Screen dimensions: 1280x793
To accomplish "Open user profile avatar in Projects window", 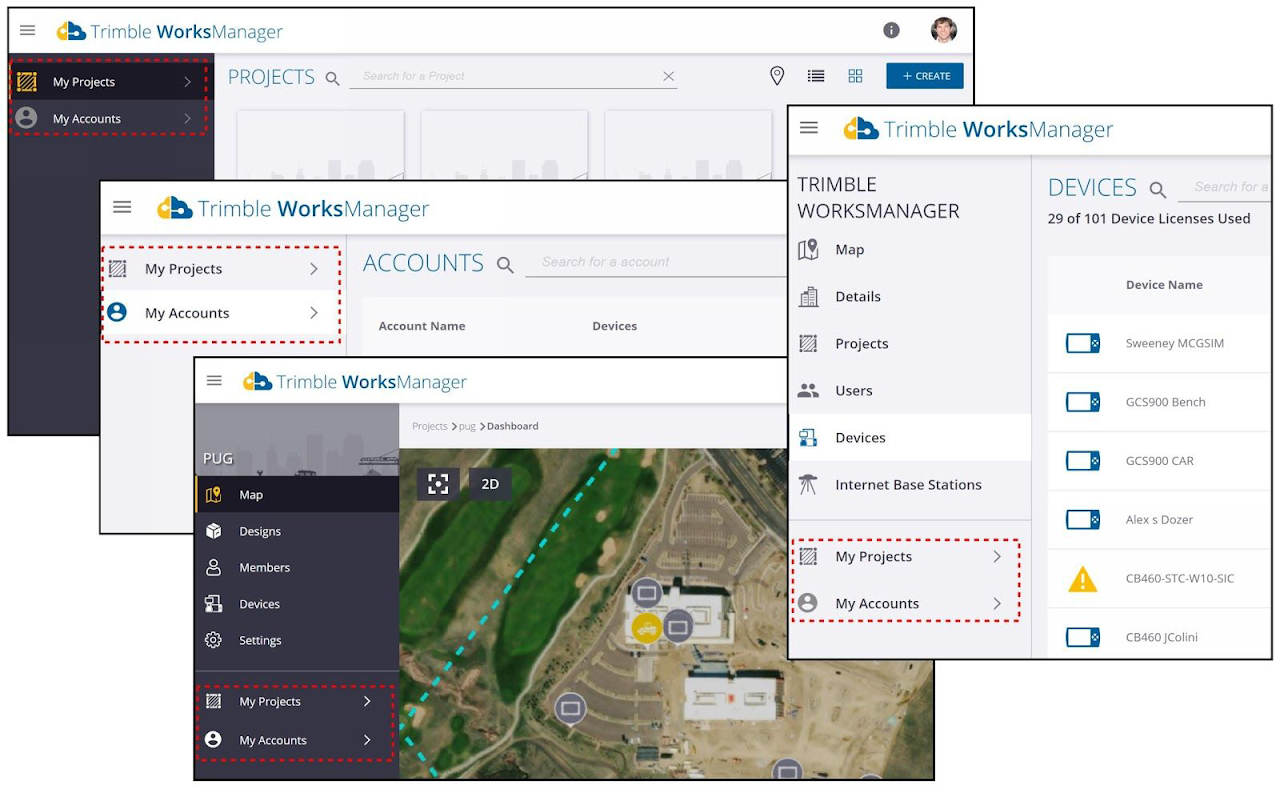I will point(943,30).
